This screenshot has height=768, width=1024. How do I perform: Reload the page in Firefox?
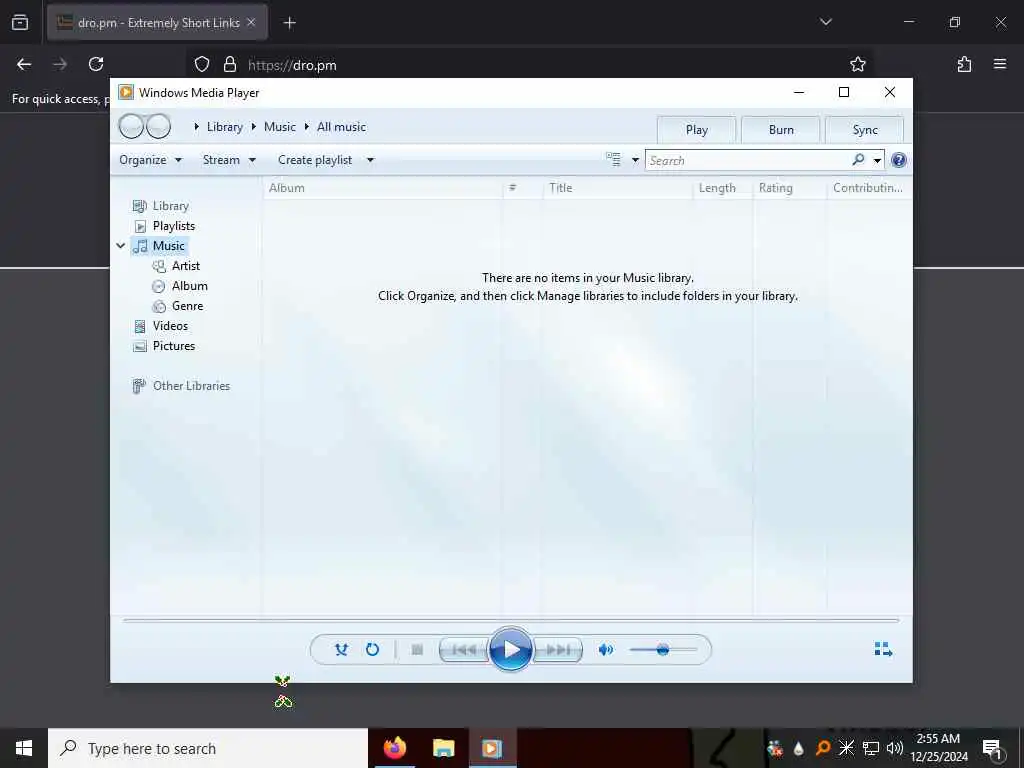pos(96,64)
